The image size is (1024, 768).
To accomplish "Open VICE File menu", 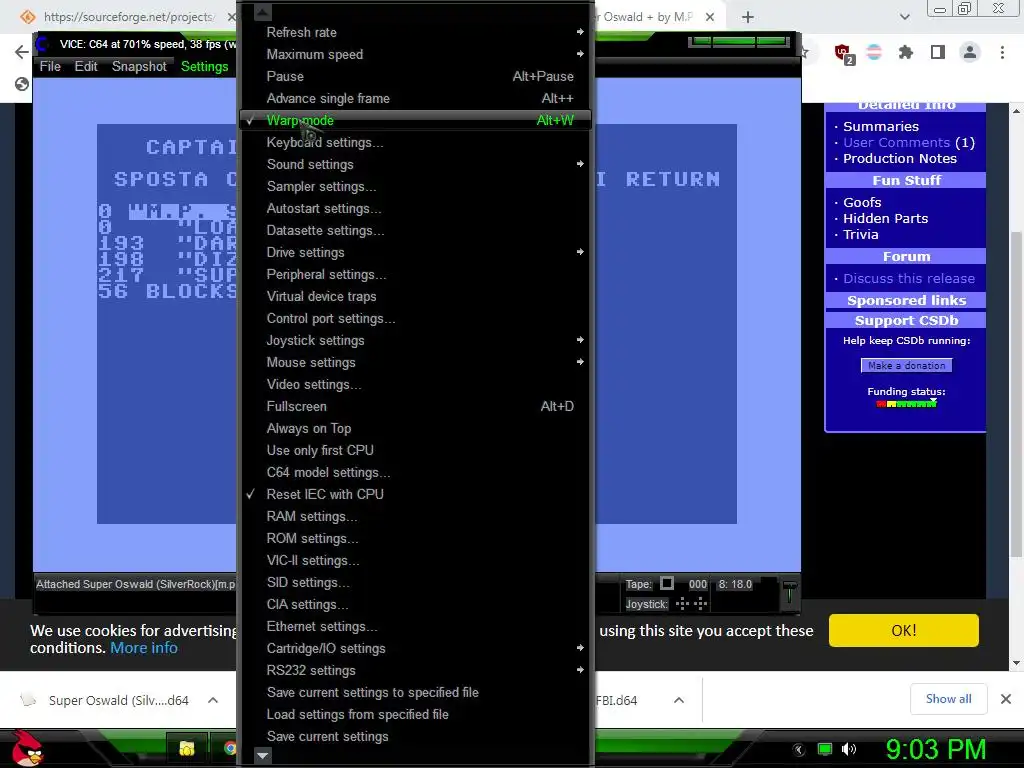I will click(x=50, y=67).
